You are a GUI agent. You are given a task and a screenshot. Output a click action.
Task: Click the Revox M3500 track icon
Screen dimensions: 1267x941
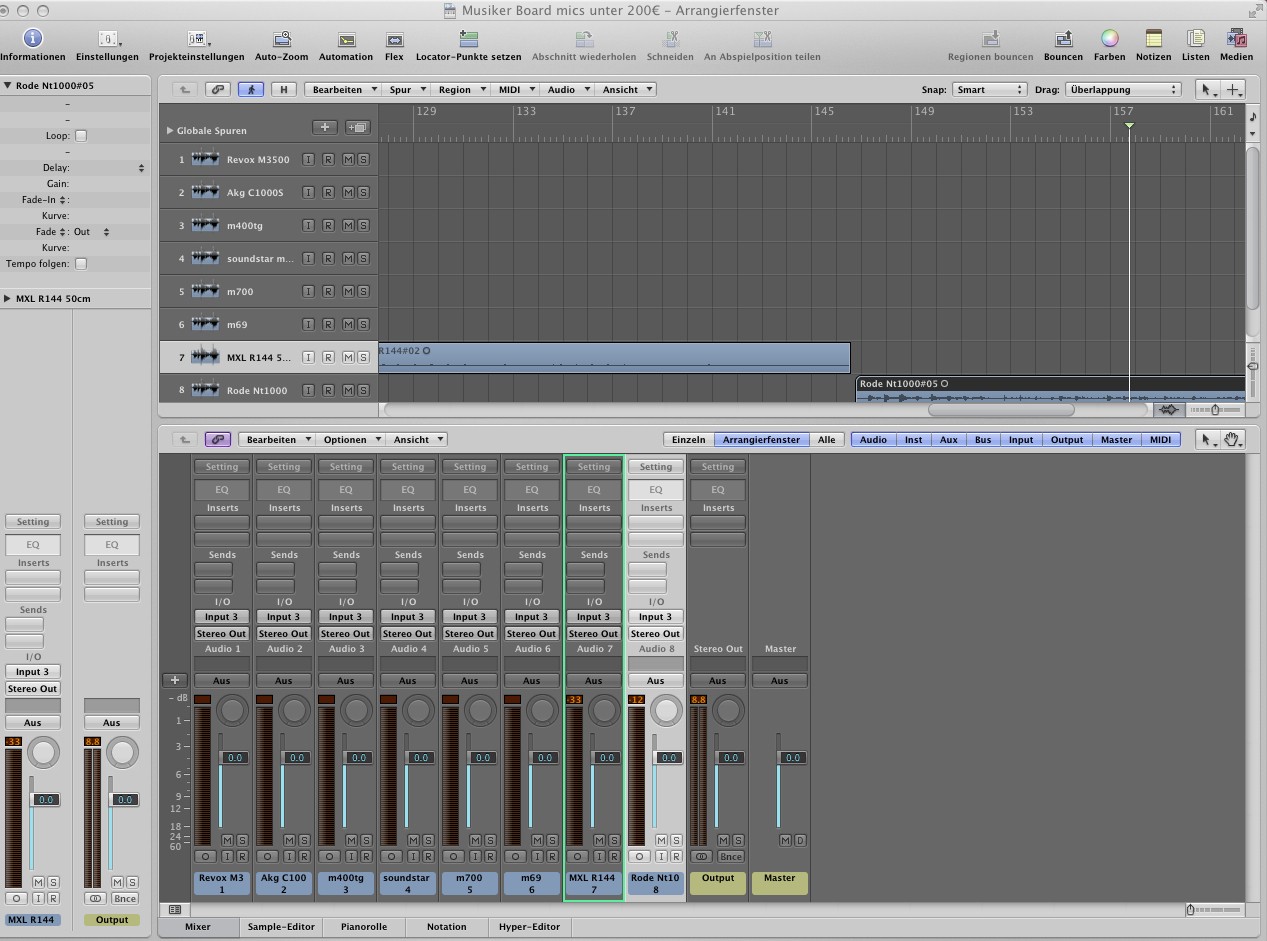(205, 159)
